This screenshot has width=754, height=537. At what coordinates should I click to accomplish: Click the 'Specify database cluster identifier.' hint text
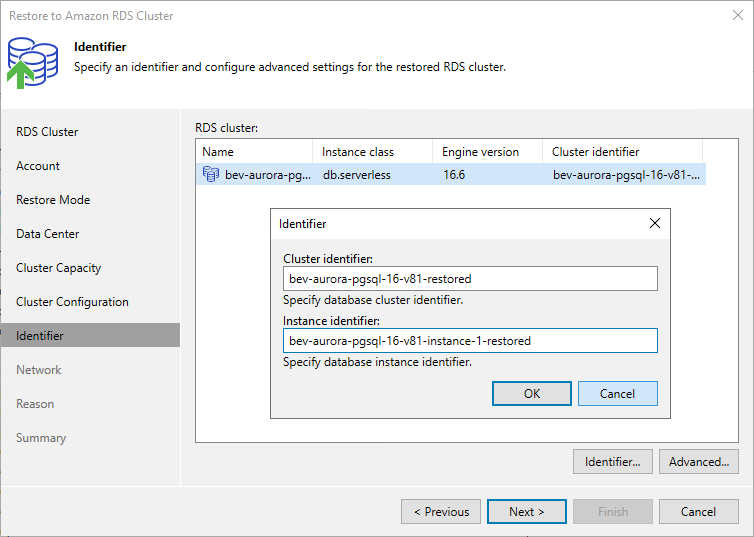[x=373, y=300]
